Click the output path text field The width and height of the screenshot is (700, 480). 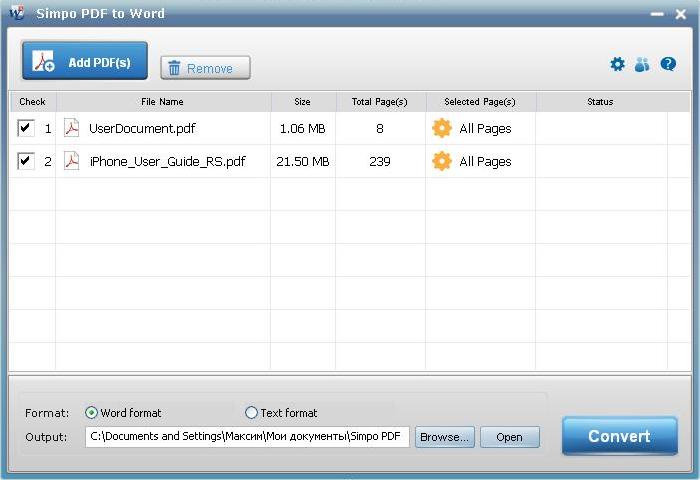click(247, 437)
